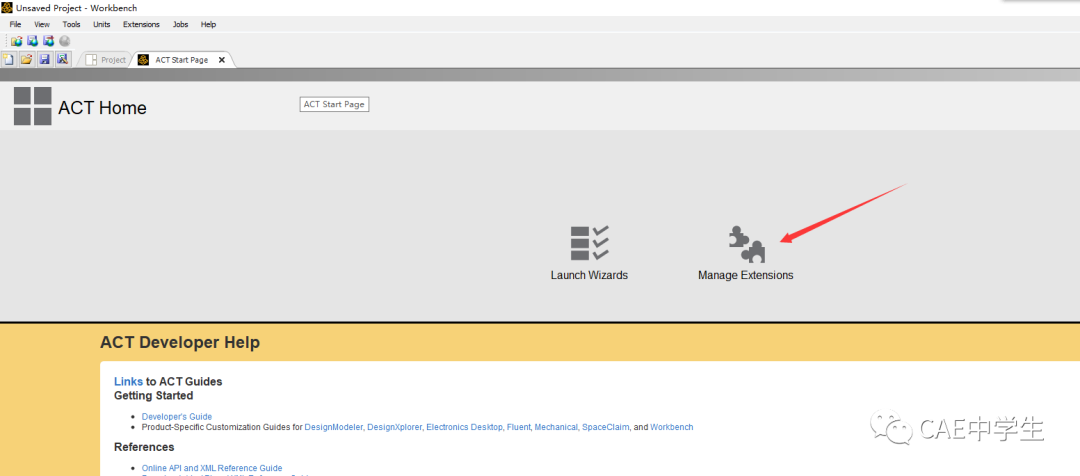Switch to the Project tab
This screenshot has height=476, width=1080.
pos(105,60)
